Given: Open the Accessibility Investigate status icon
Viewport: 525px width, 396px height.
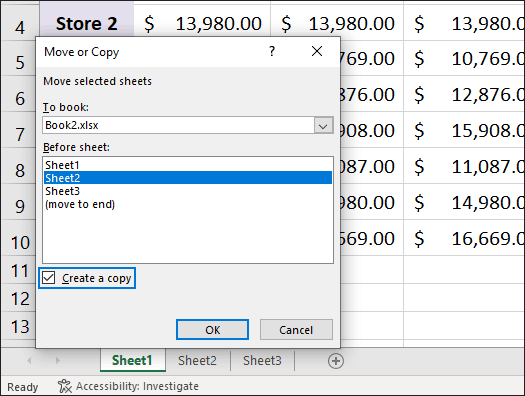Looking at the screenshot, I should point(65,386).
